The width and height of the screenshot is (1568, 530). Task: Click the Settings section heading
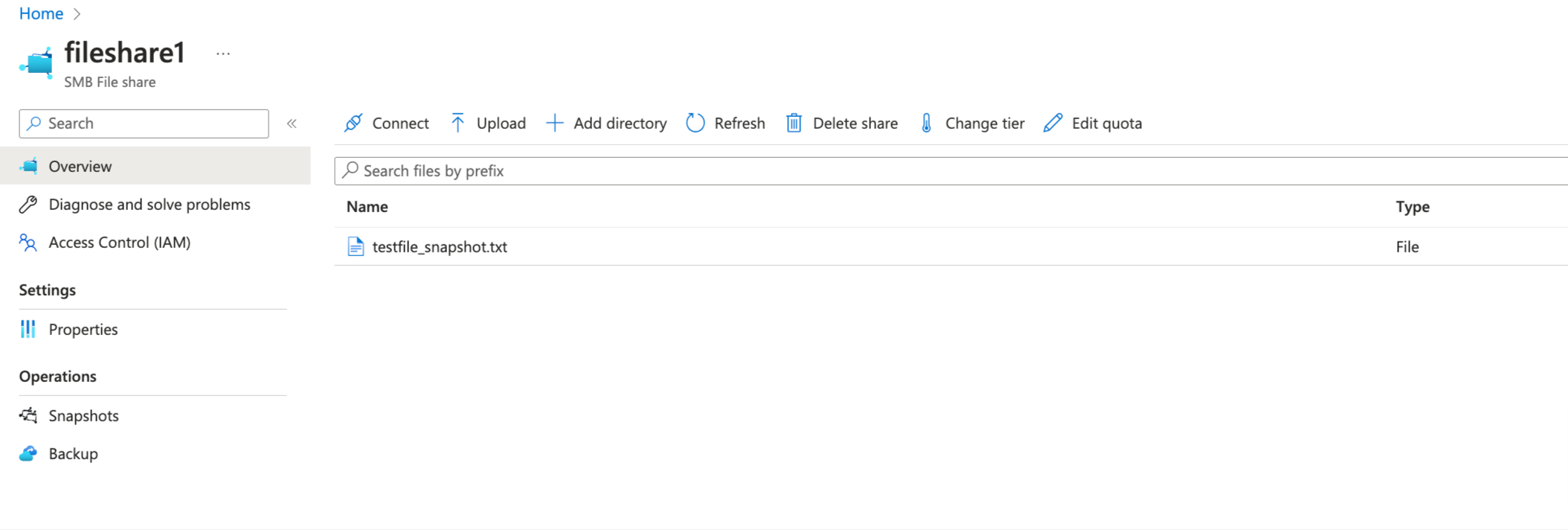(x=47, y=290)
